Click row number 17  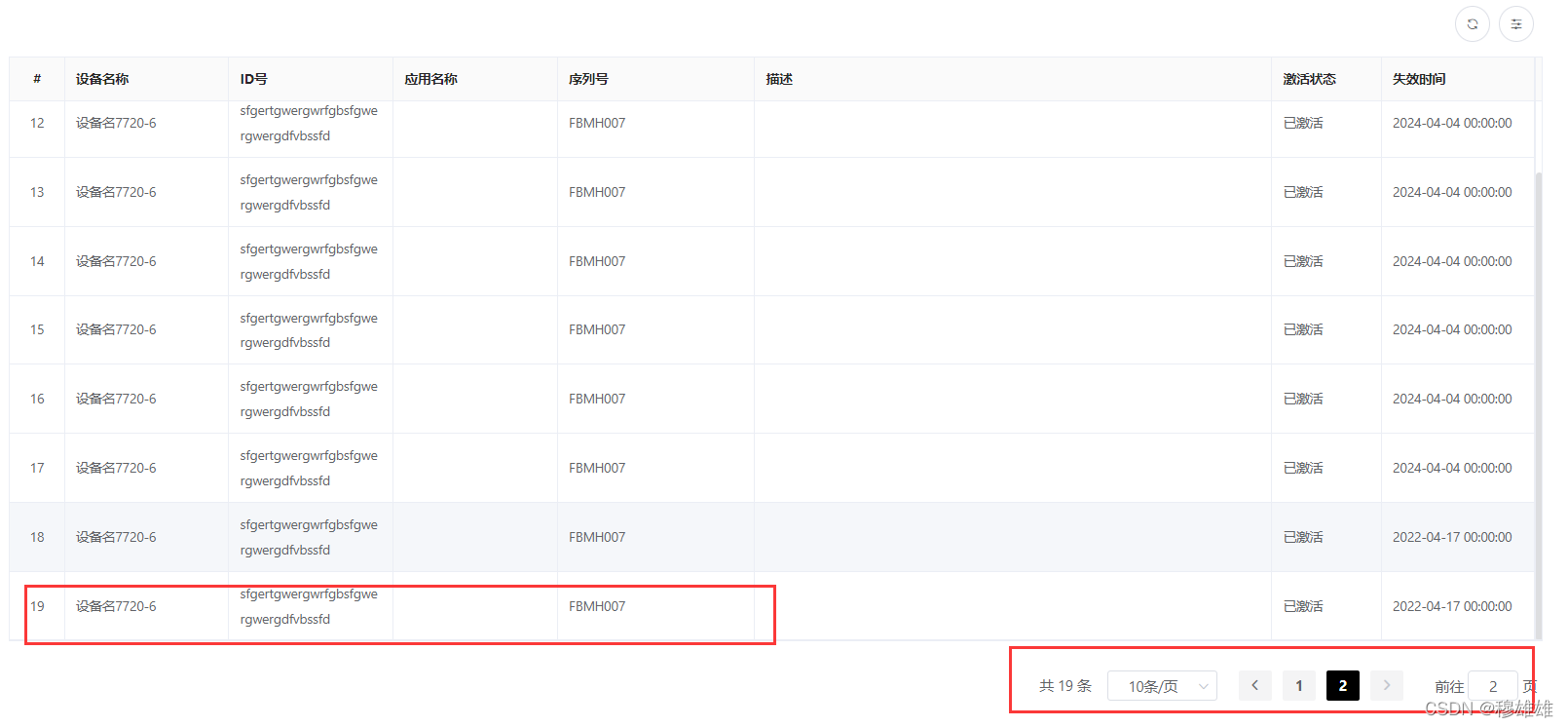[x=37, y=468]
